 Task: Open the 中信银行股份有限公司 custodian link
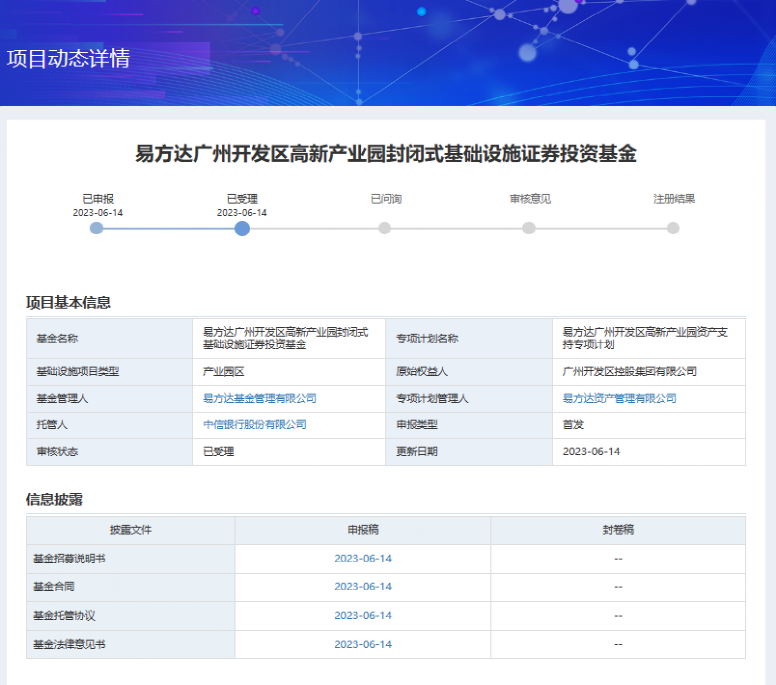pyautogui.click(x=255, y=425)
